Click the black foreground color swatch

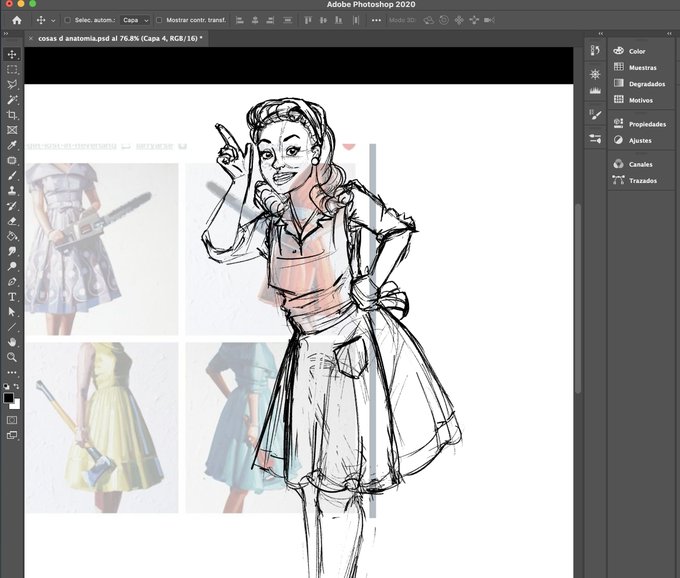click(9, 398)
